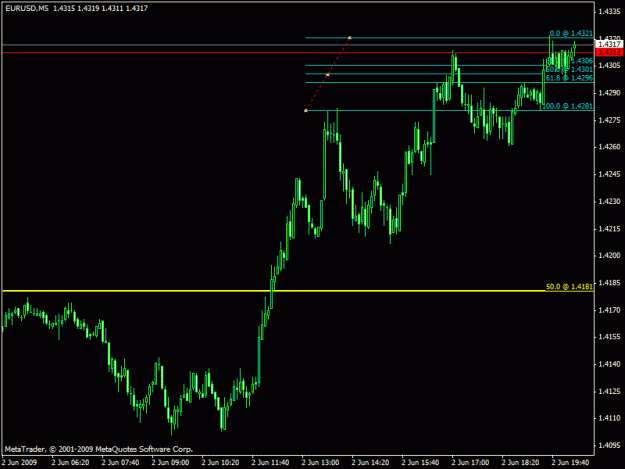The image size is (625, 469).
Task: Click the '2 Jun 07:40' time axis label
Action: (x=120, y=462)
